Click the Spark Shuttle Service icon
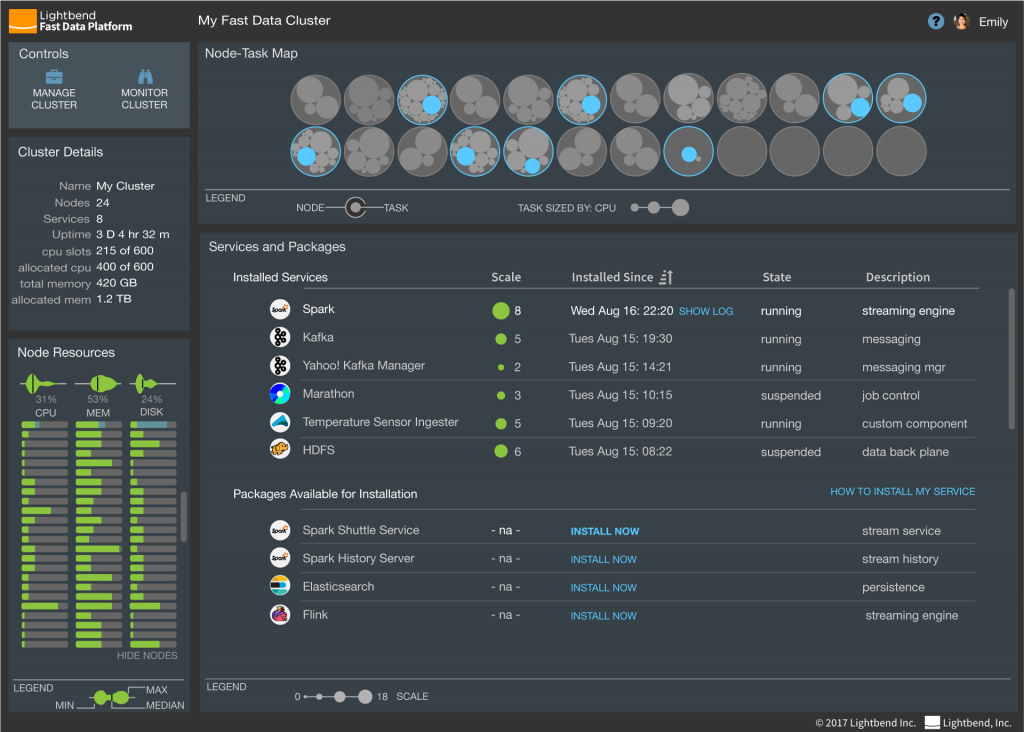This screenshot has width=1024, height=732. 280,530
